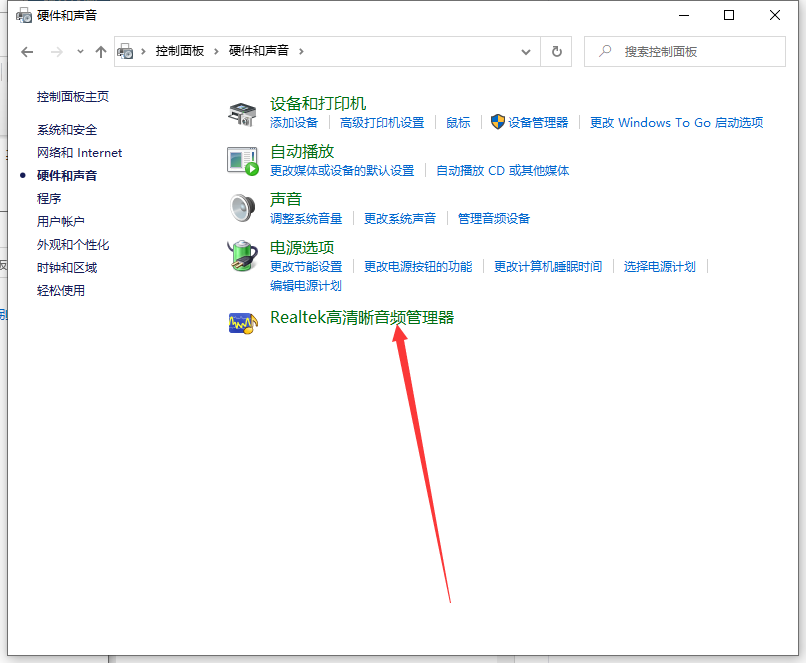806x663 pixels.
Task: Click the 管理音频设备 link
Action: tap(494, 219)
